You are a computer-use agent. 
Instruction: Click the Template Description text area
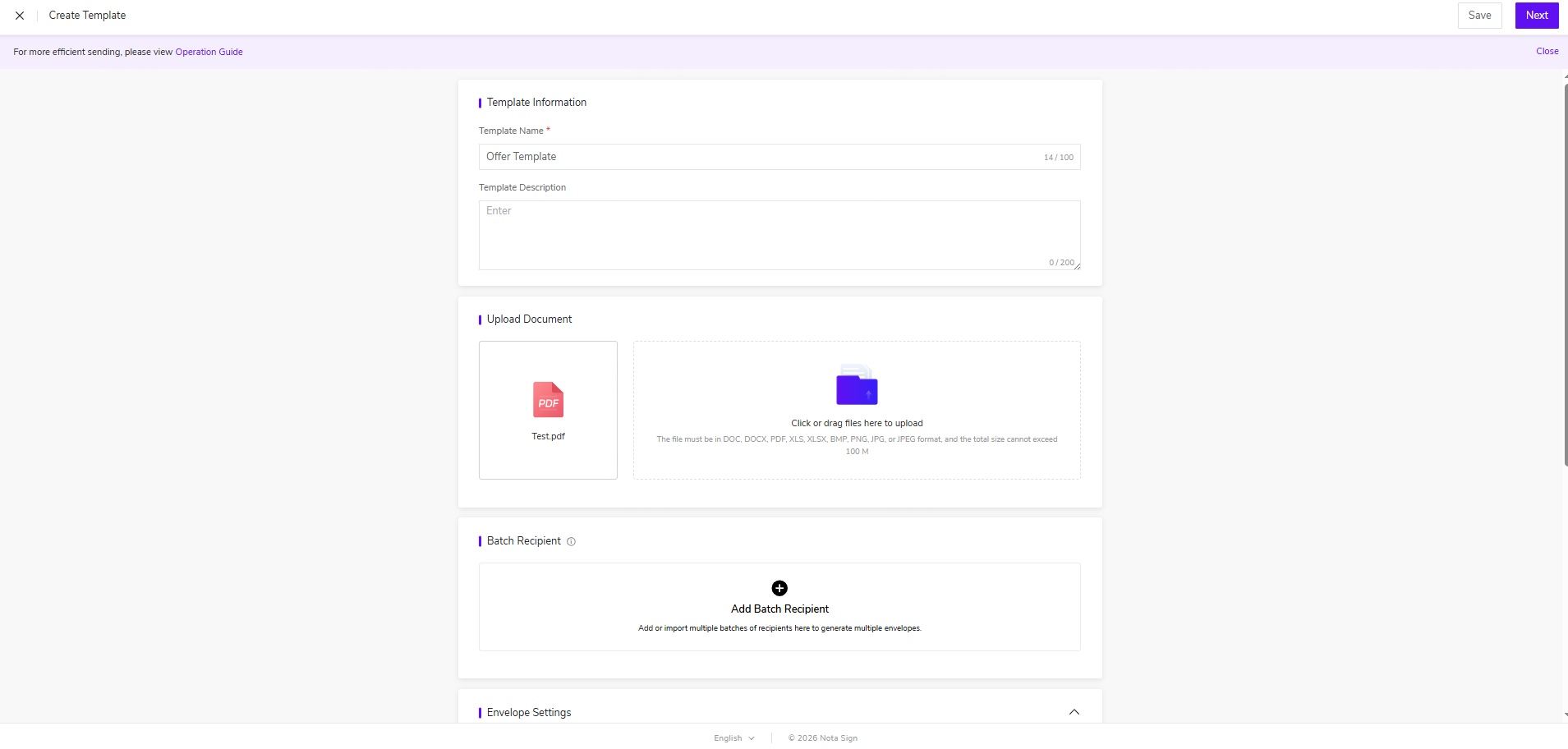(x=779, y=235)
